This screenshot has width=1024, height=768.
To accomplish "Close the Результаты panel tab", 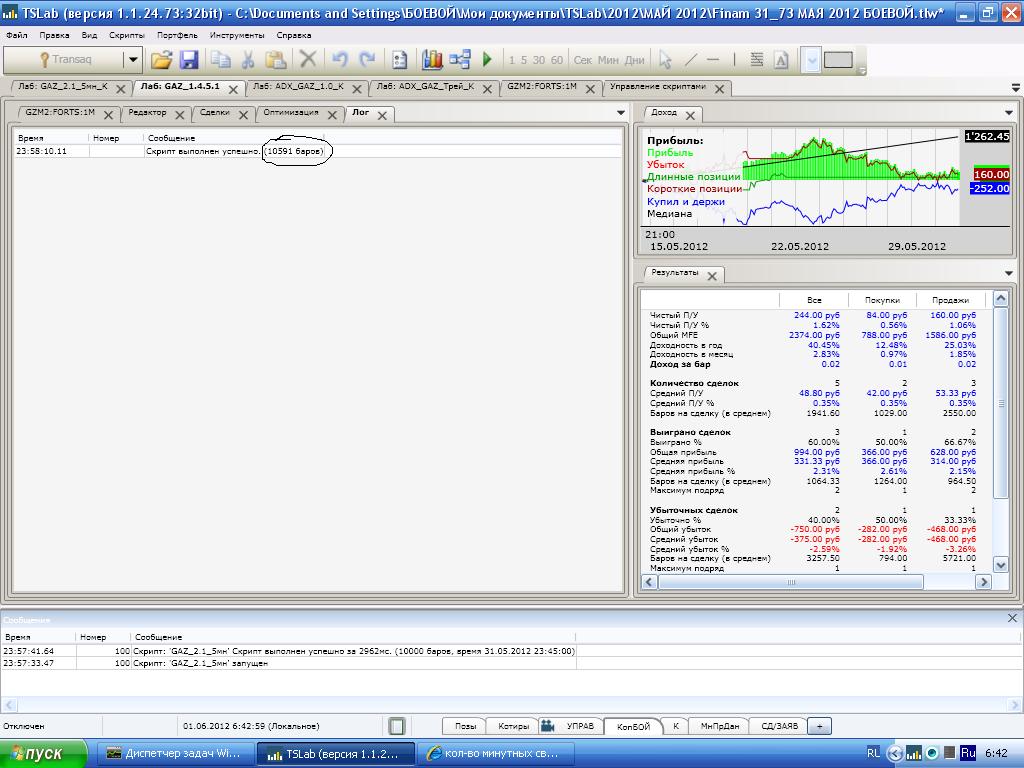I will 712,275.
